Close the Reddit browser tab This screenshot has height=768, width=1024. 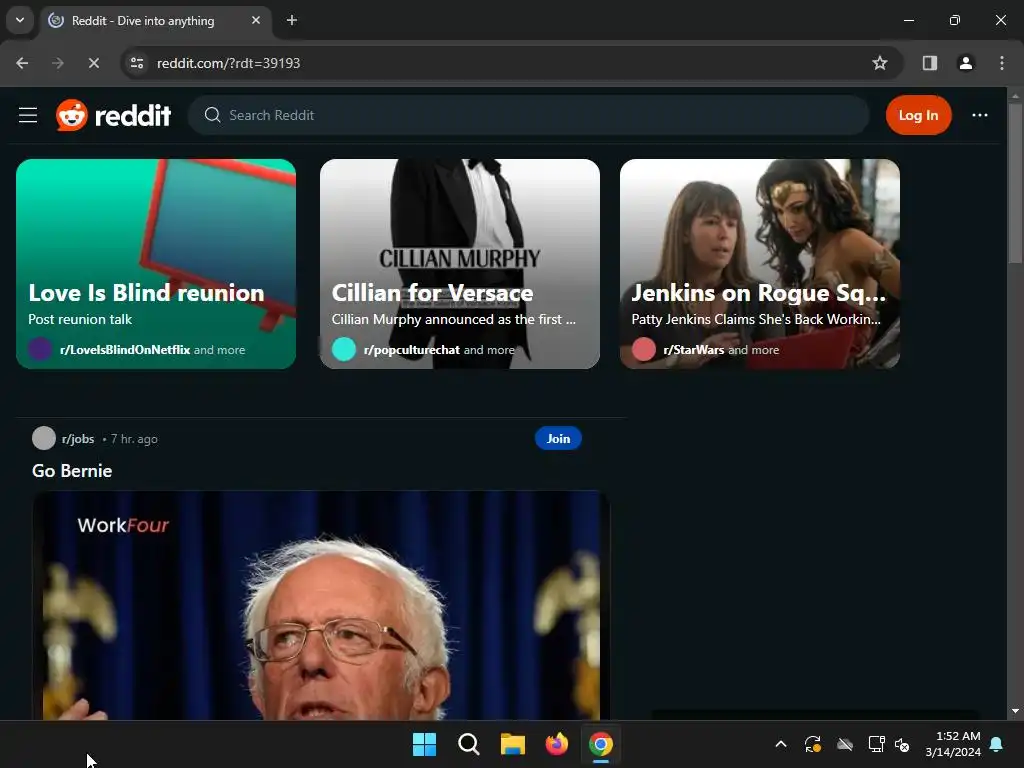256,20
